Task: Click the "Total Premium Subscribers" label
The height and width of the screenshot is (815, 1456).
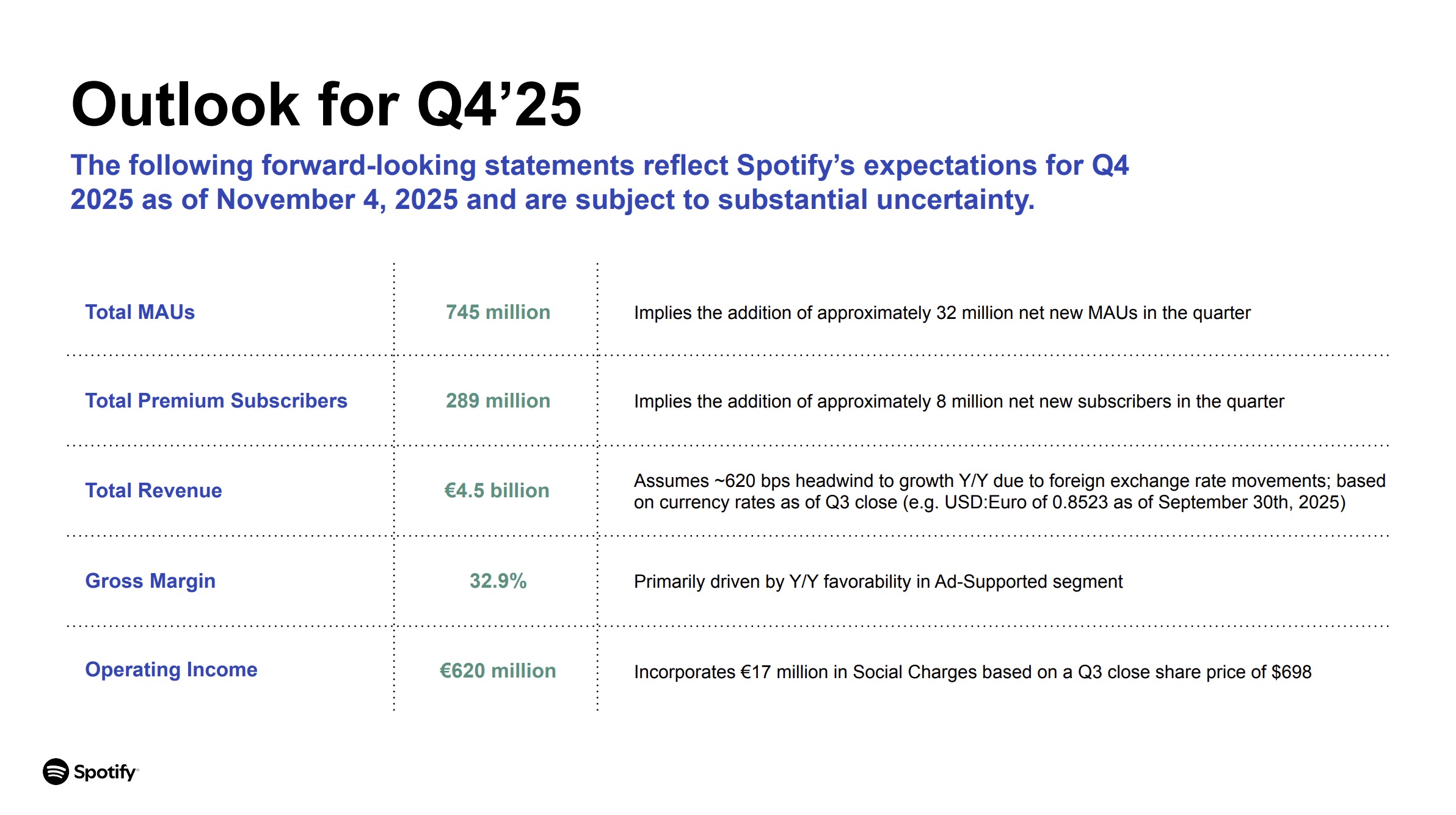Action: (216, 401)
